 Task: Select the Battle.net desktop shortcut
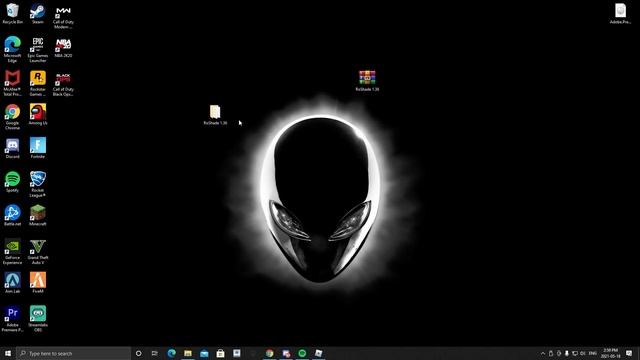12,216
